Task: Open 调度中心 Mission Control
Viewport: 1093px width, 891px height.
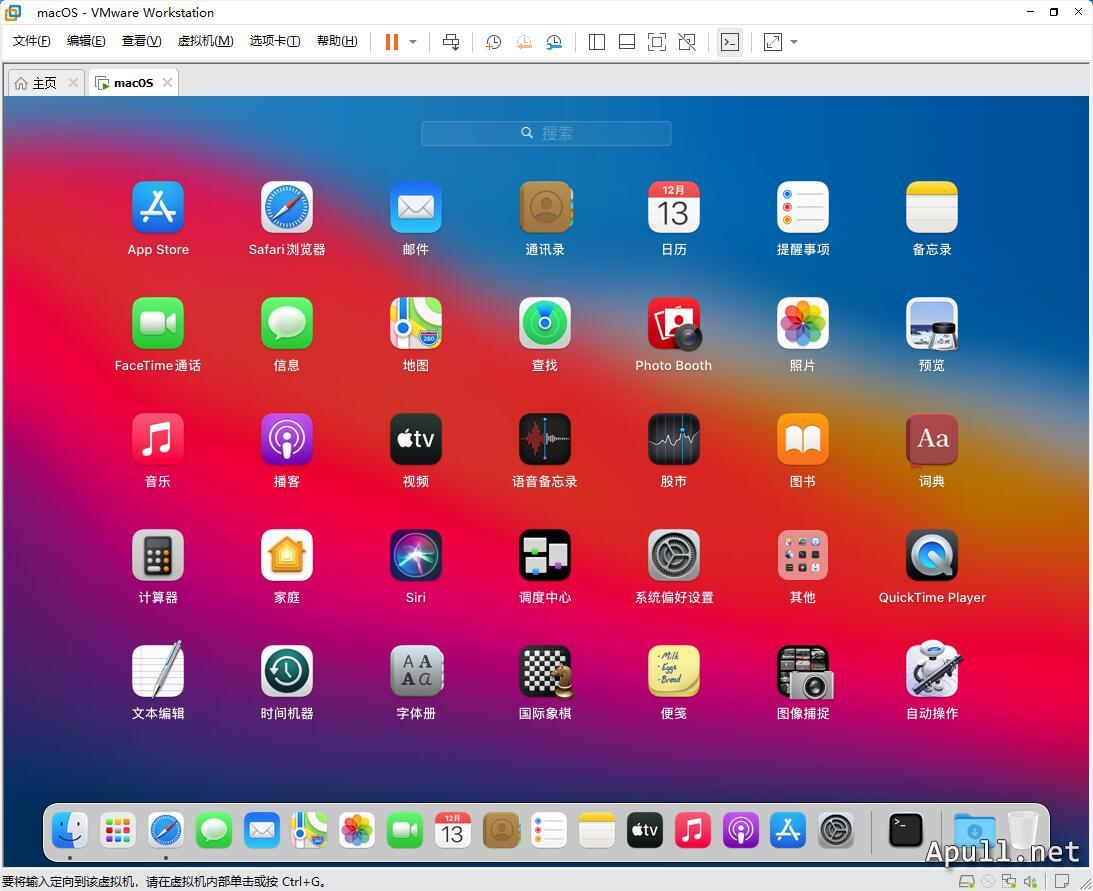Action: pyautogui.click(x=545, y=555)
